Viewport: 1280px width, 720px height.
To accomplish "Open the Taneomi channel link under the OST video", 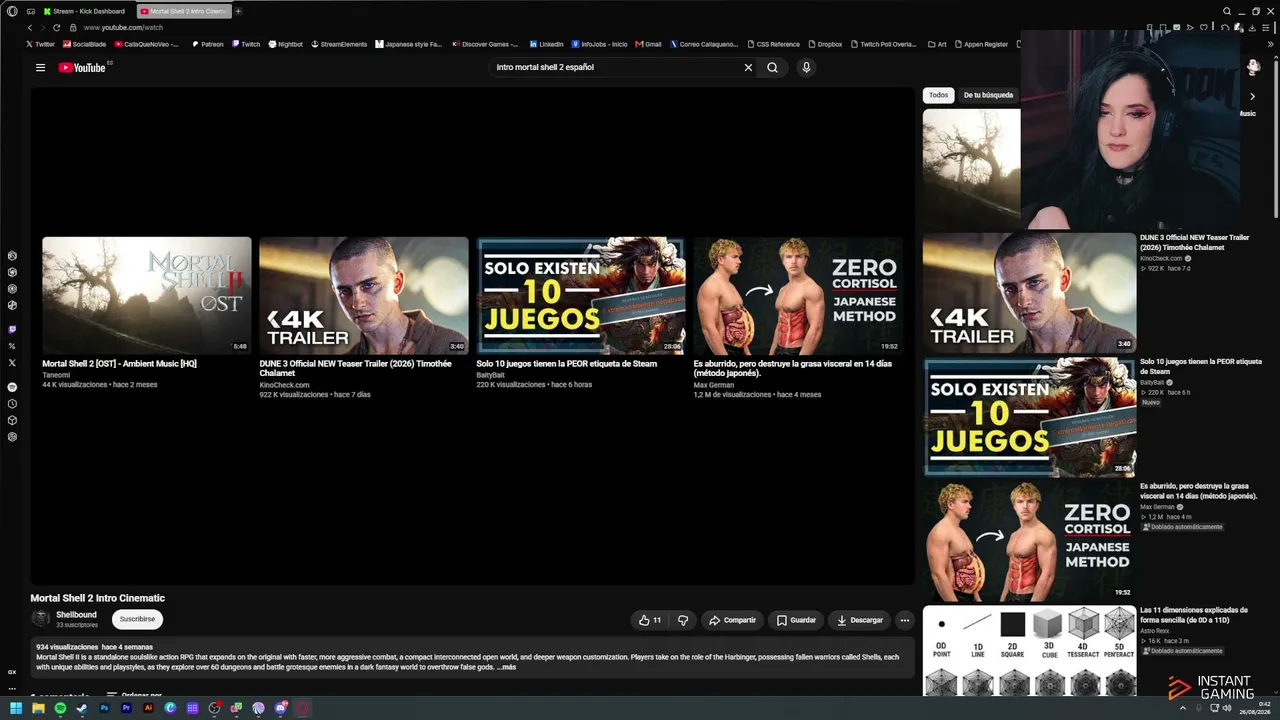I will 56,375.
